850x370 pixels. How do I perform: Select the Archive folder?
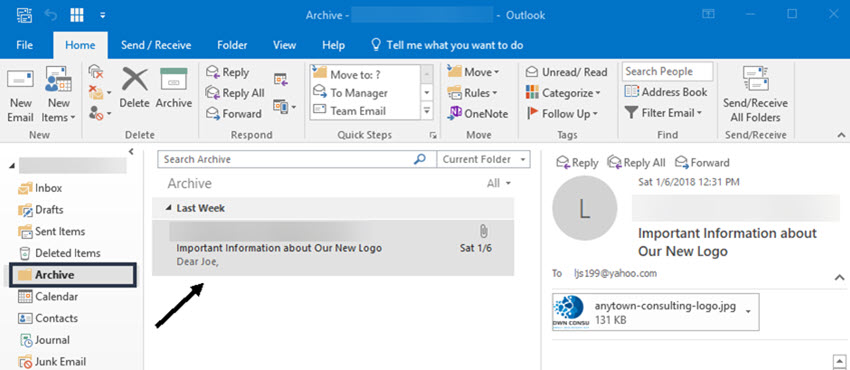[x=73, y=275]
